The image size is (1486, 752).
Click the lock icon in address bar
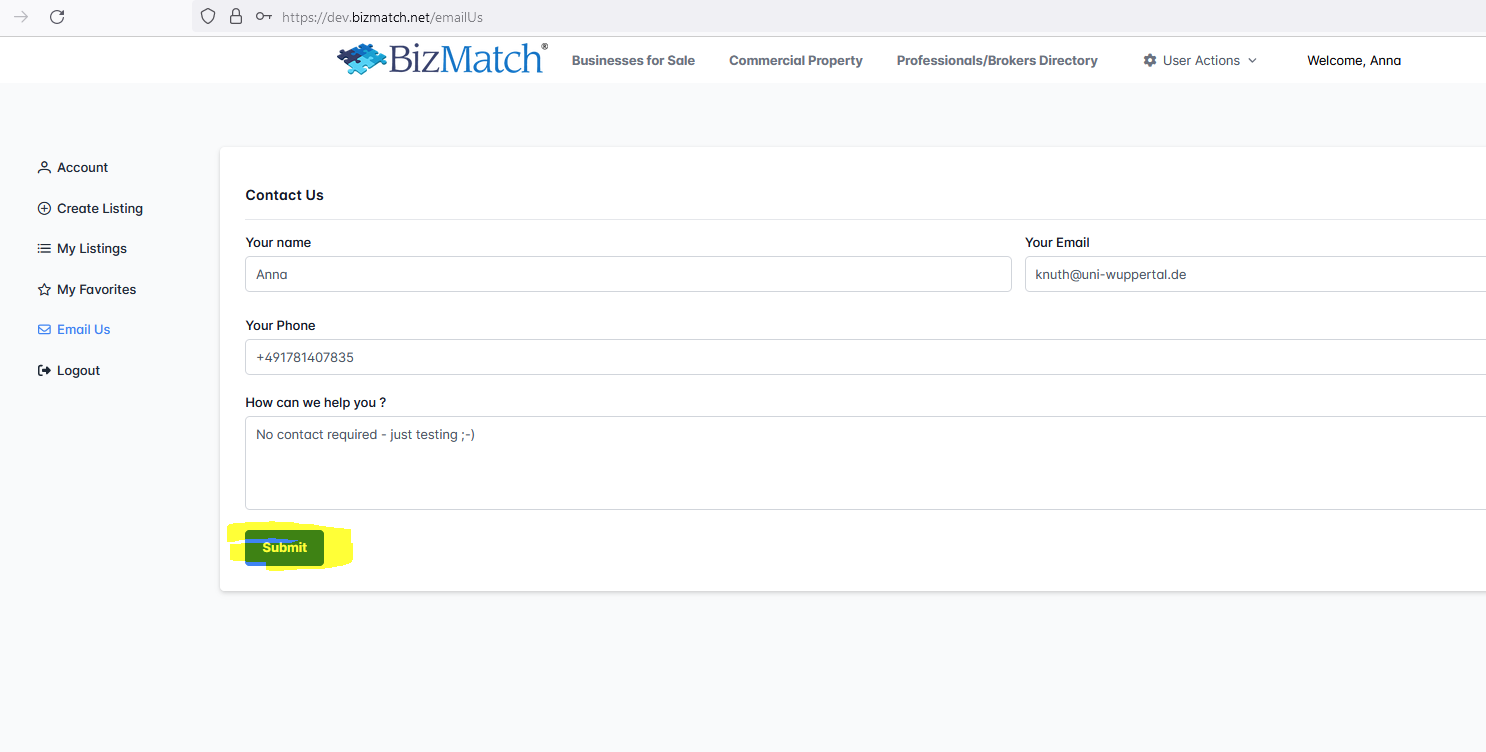point(236,17)
